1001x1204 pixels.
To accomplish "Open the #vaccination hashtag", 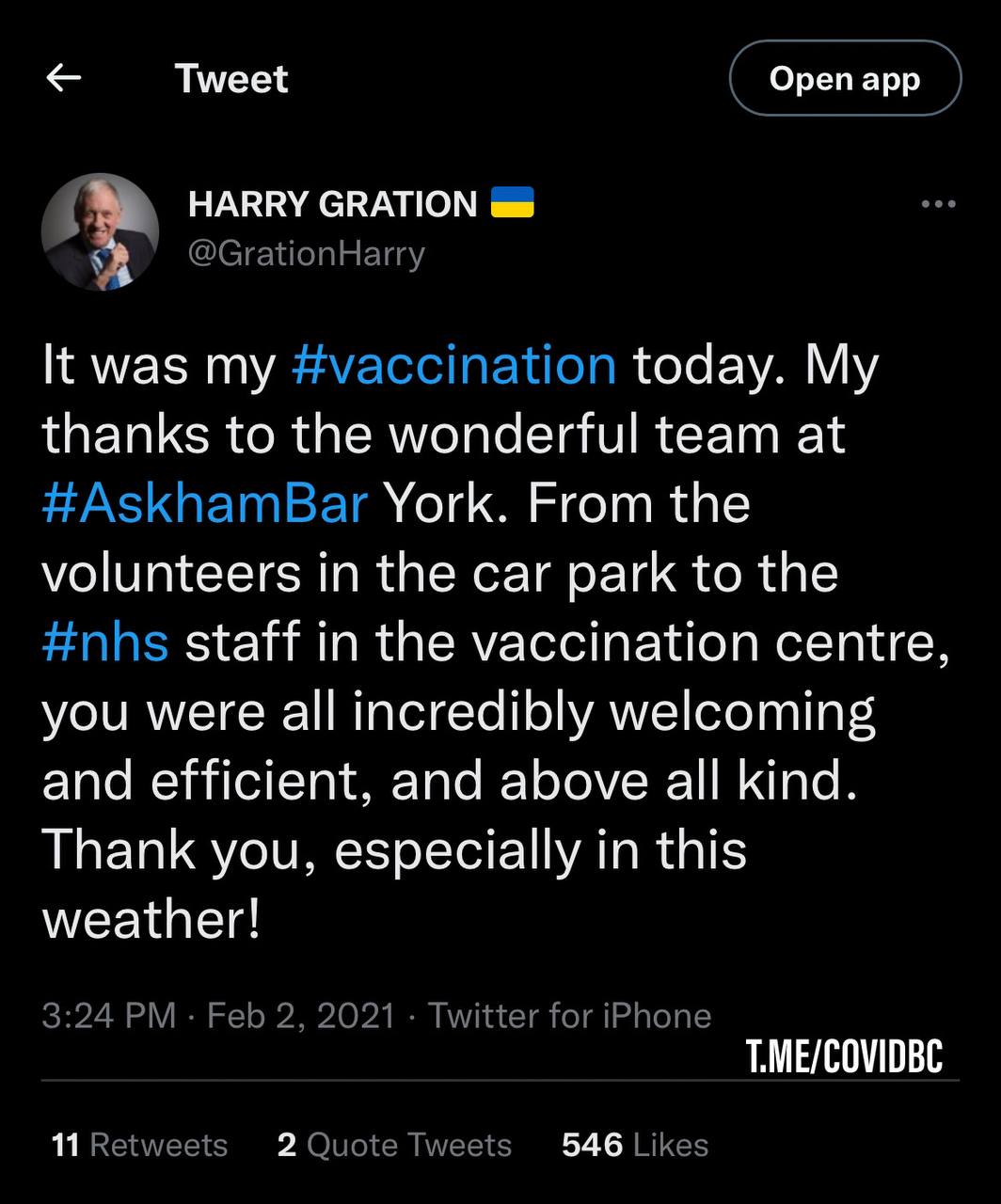I will (454, 364).
